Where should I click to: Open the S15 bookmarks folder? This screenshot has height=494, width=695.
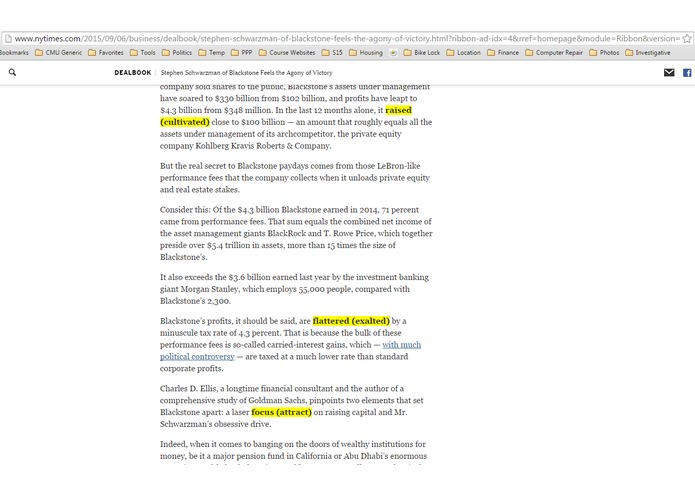(332, 52)
